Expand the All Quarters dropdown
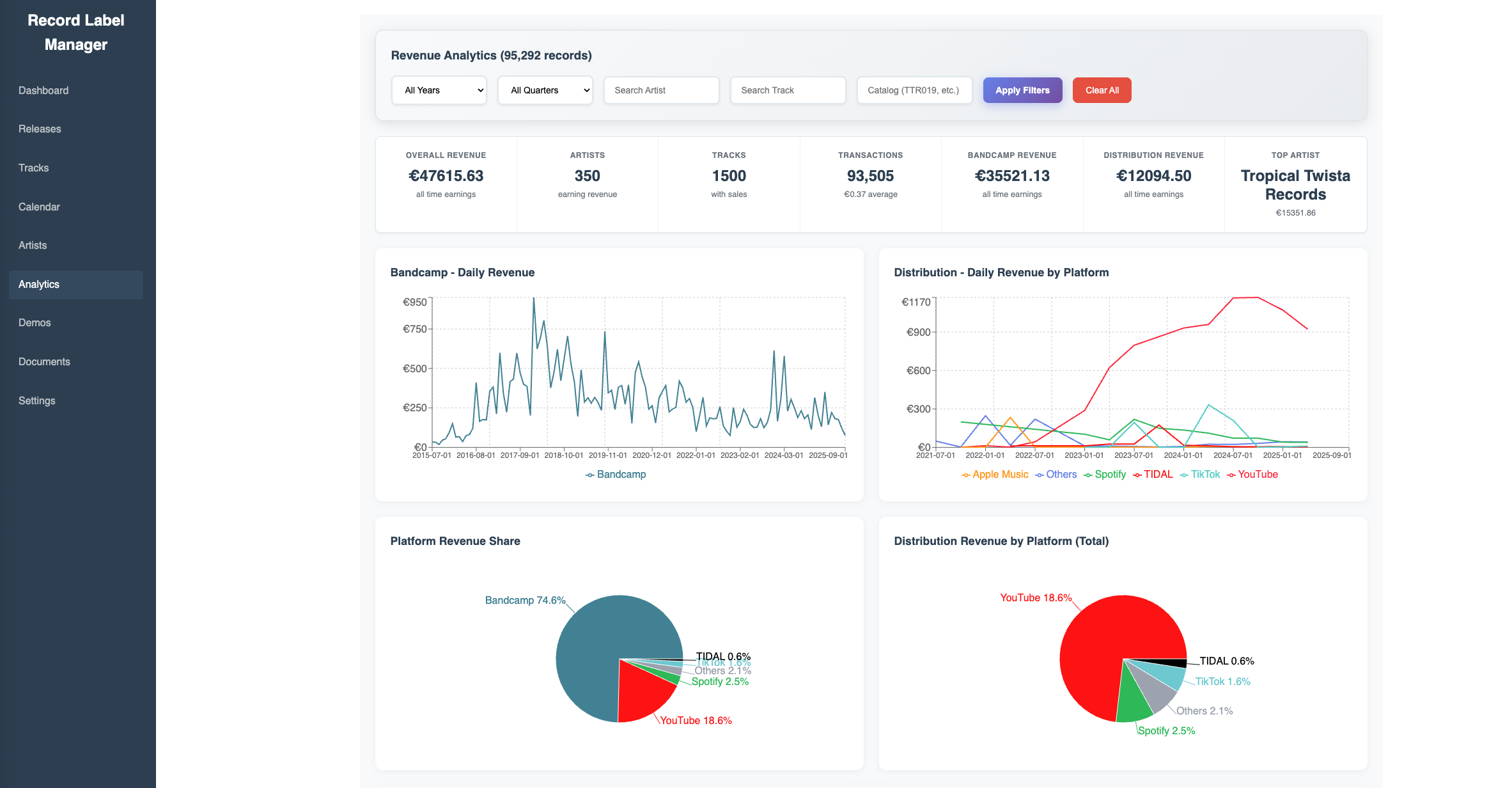 545,90
